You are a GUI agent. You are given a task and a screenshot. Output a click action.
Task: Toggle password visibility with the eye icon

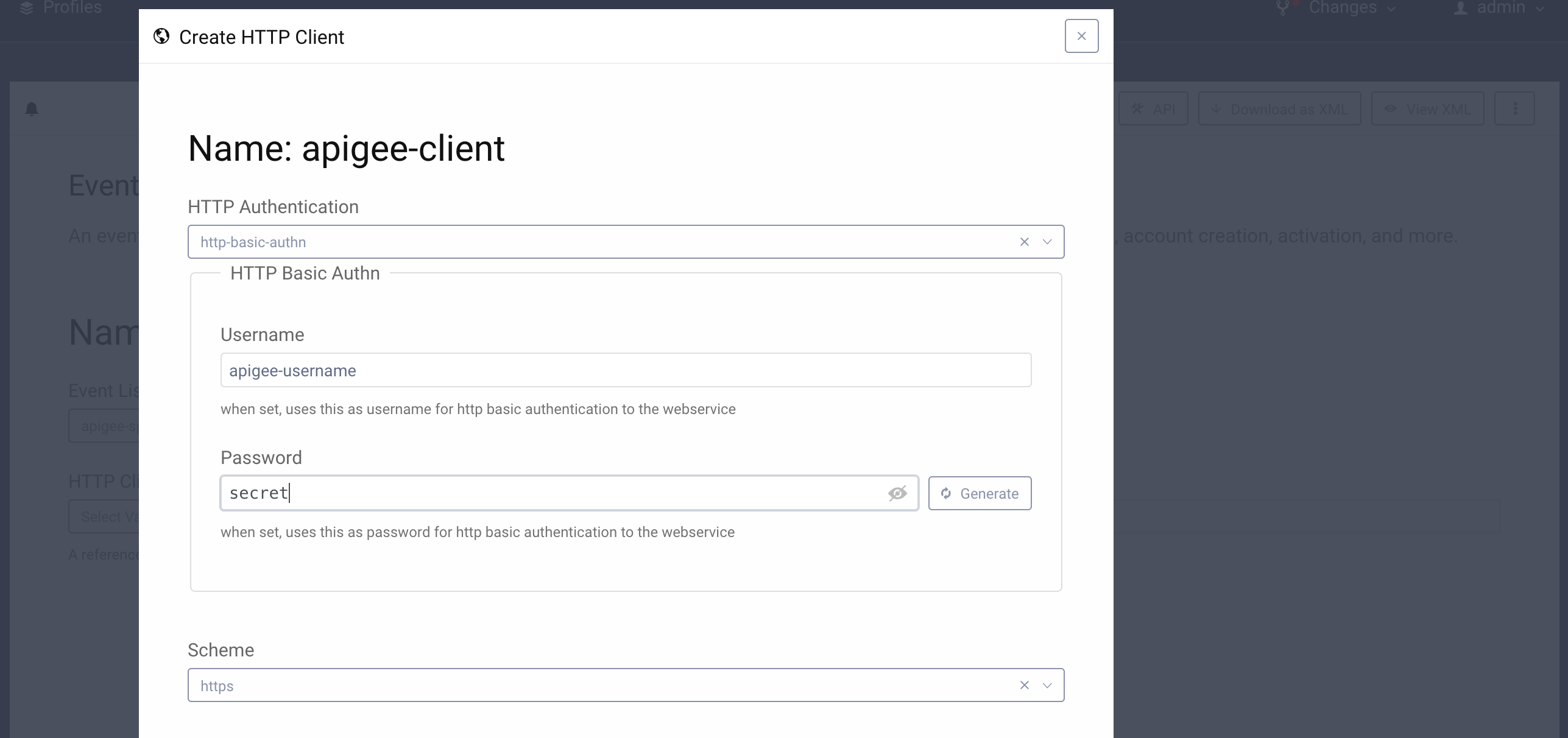[x=898, y=493]
